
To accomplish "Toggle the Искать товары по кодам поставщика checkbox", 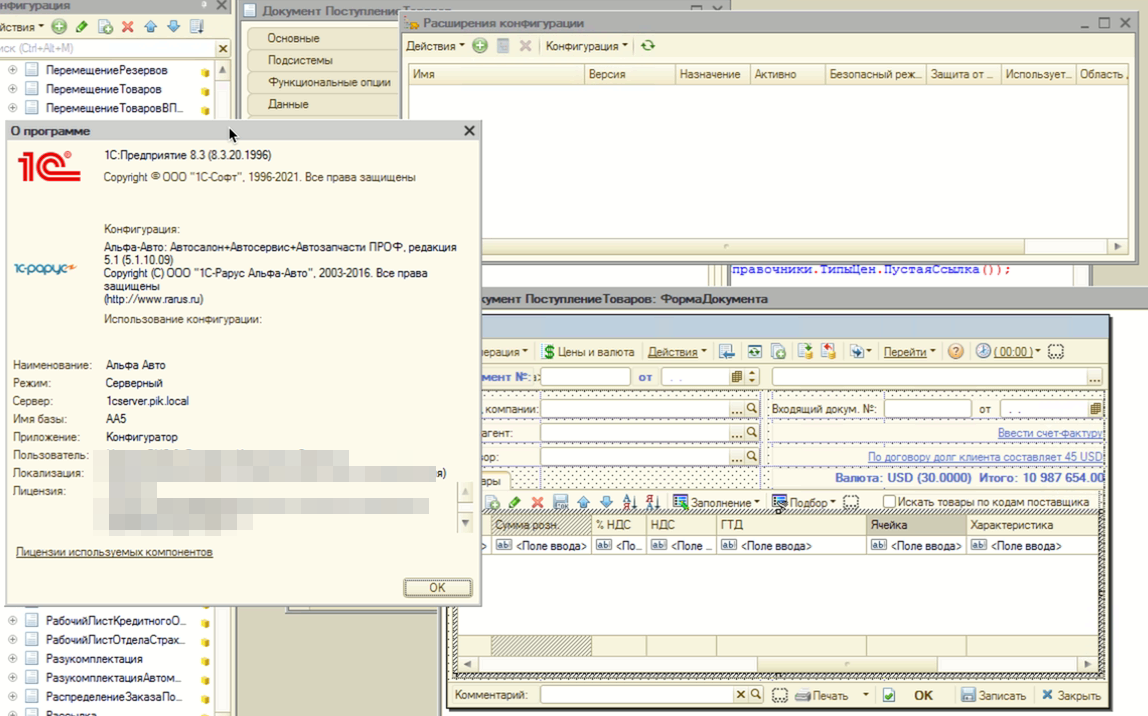I will click(x=889, y=502).
